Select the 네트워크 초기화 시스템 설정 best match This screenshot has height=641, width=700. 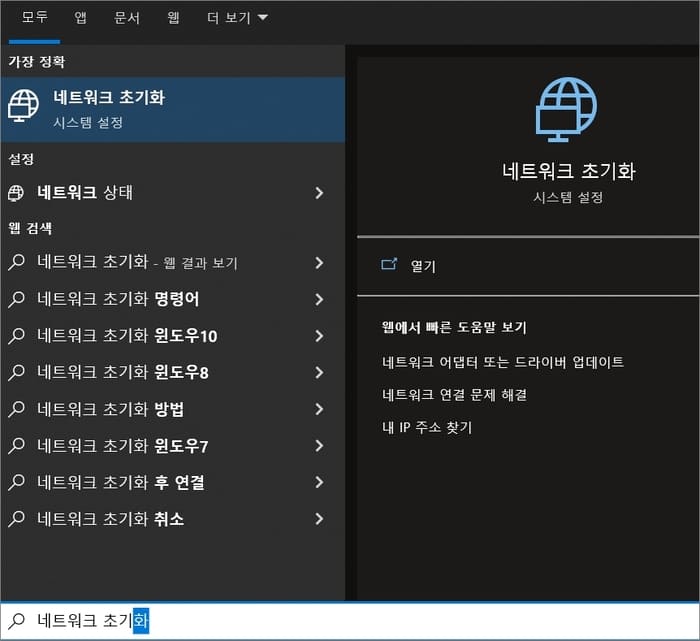(x=173, y=109)
